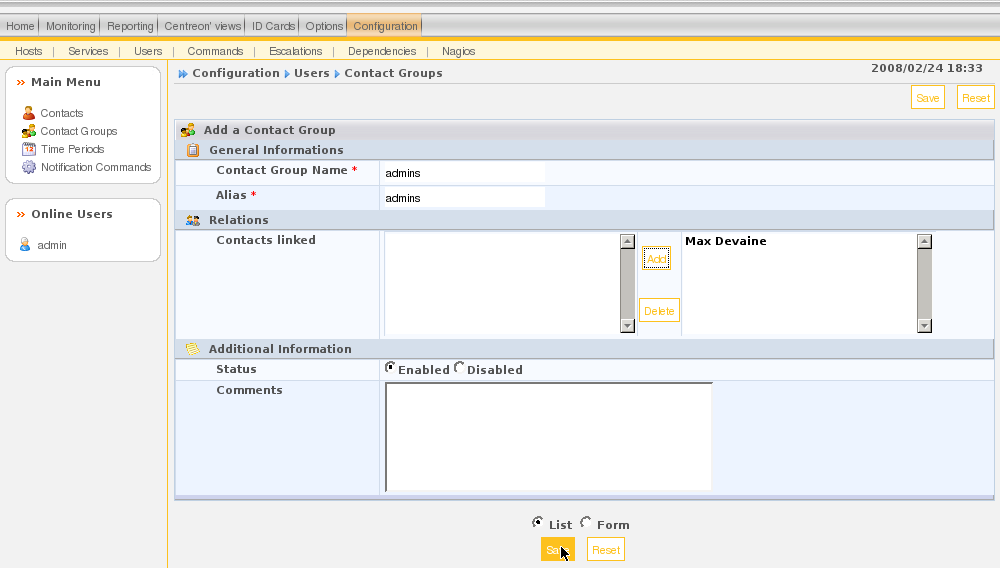Open the Monitoring tab
Viewport: 1000px width, 568px height.
[x=70, y=26]
